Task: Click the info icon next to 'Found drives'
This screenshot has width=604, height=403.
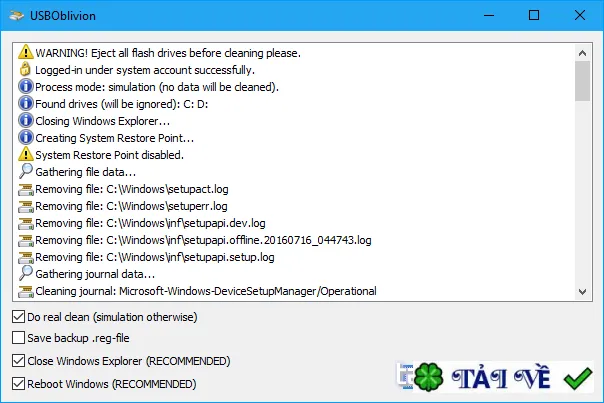Action: [26, 103]
